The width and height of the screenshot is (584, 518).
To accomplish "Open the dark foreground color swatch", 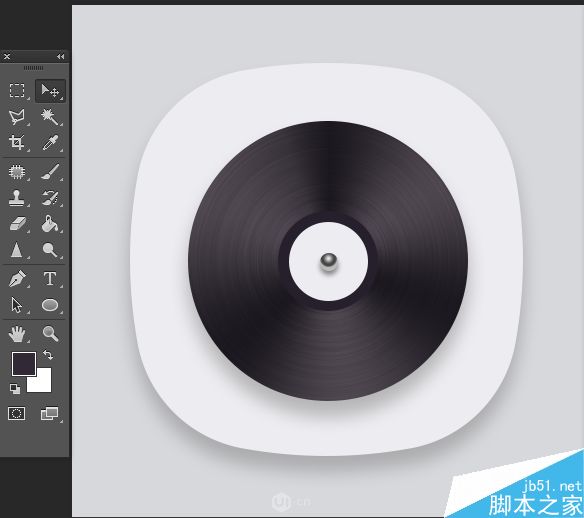I will [24, 364].
